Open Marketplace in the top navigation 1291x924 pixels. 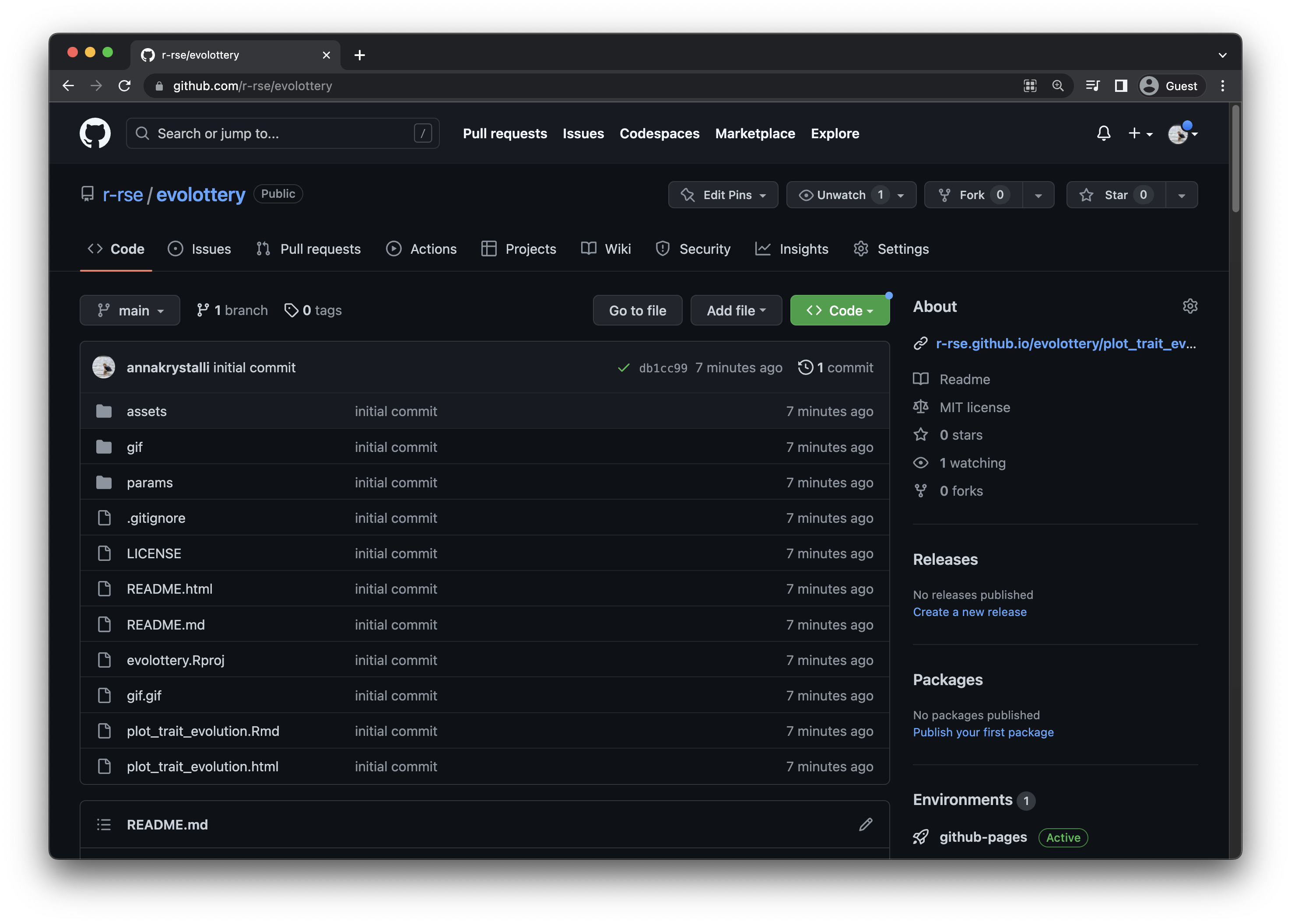754,133
